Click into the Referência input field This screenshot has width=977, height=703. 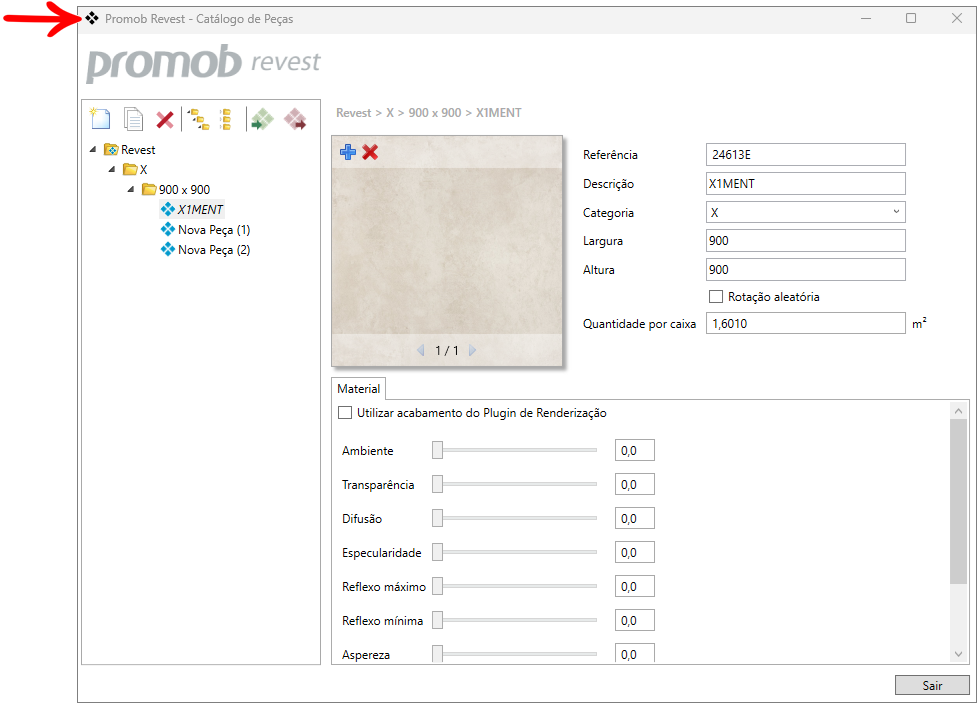click(805, 155)
